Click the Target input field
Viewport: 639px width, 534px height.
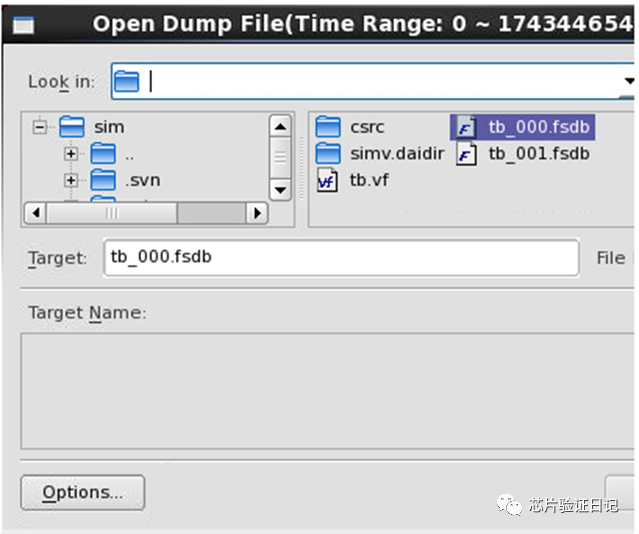(x=342, y=258)
